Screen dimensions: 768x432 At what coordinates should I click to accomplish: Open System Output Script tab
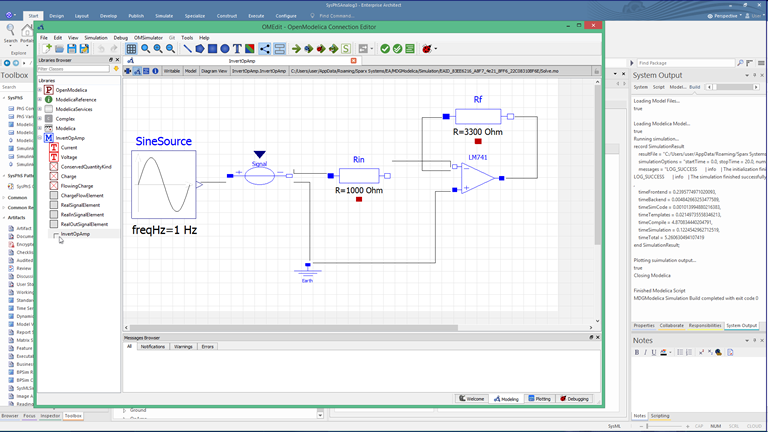[658, 87]
